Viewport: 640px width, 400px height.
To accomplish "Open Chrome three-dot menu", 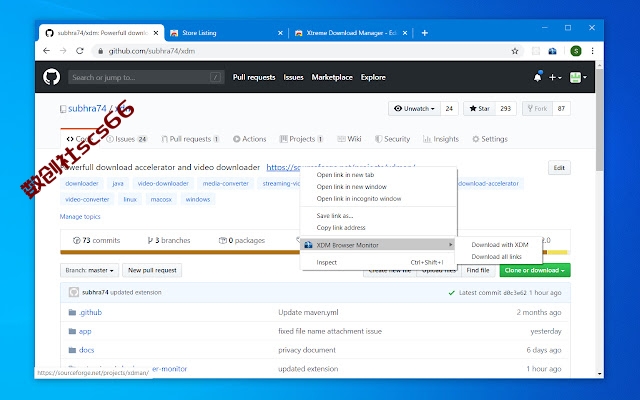I will 592,51.
